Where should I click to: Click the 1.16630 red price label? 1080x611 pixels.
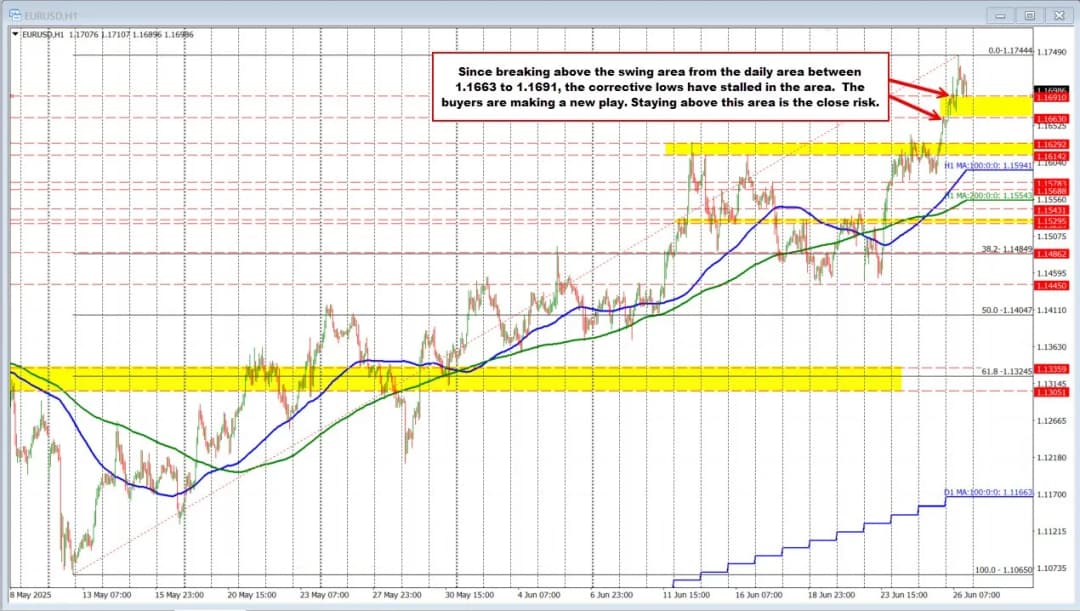point(1052,118)
